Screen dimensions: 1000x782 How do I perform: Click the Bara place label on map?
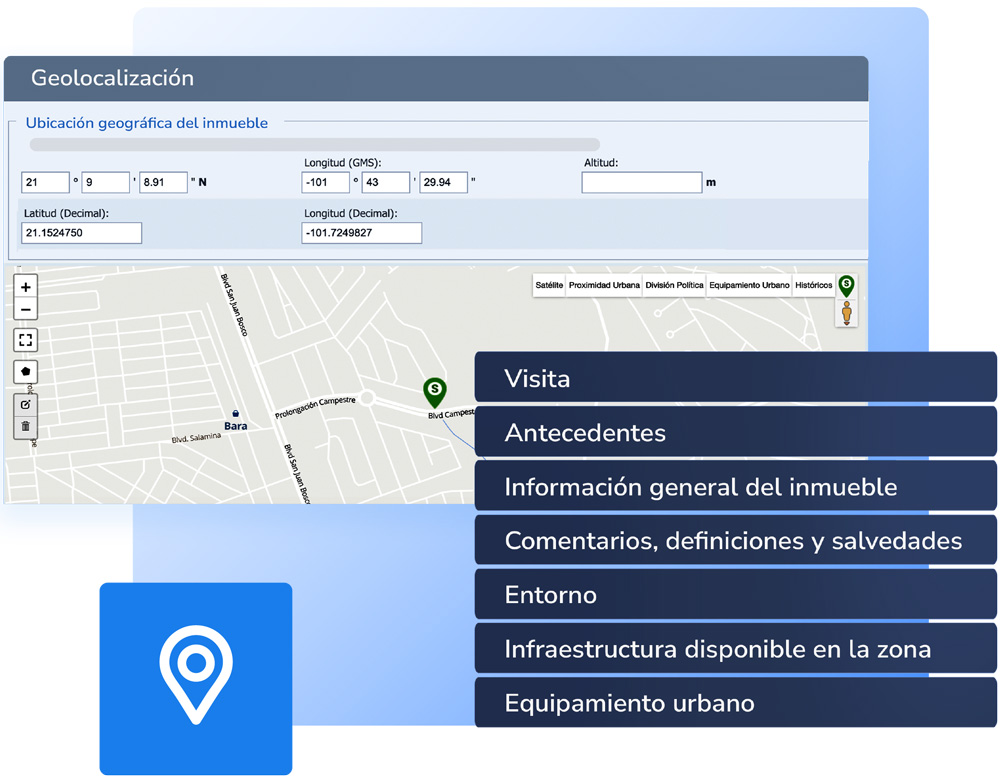tap(235, 426)
